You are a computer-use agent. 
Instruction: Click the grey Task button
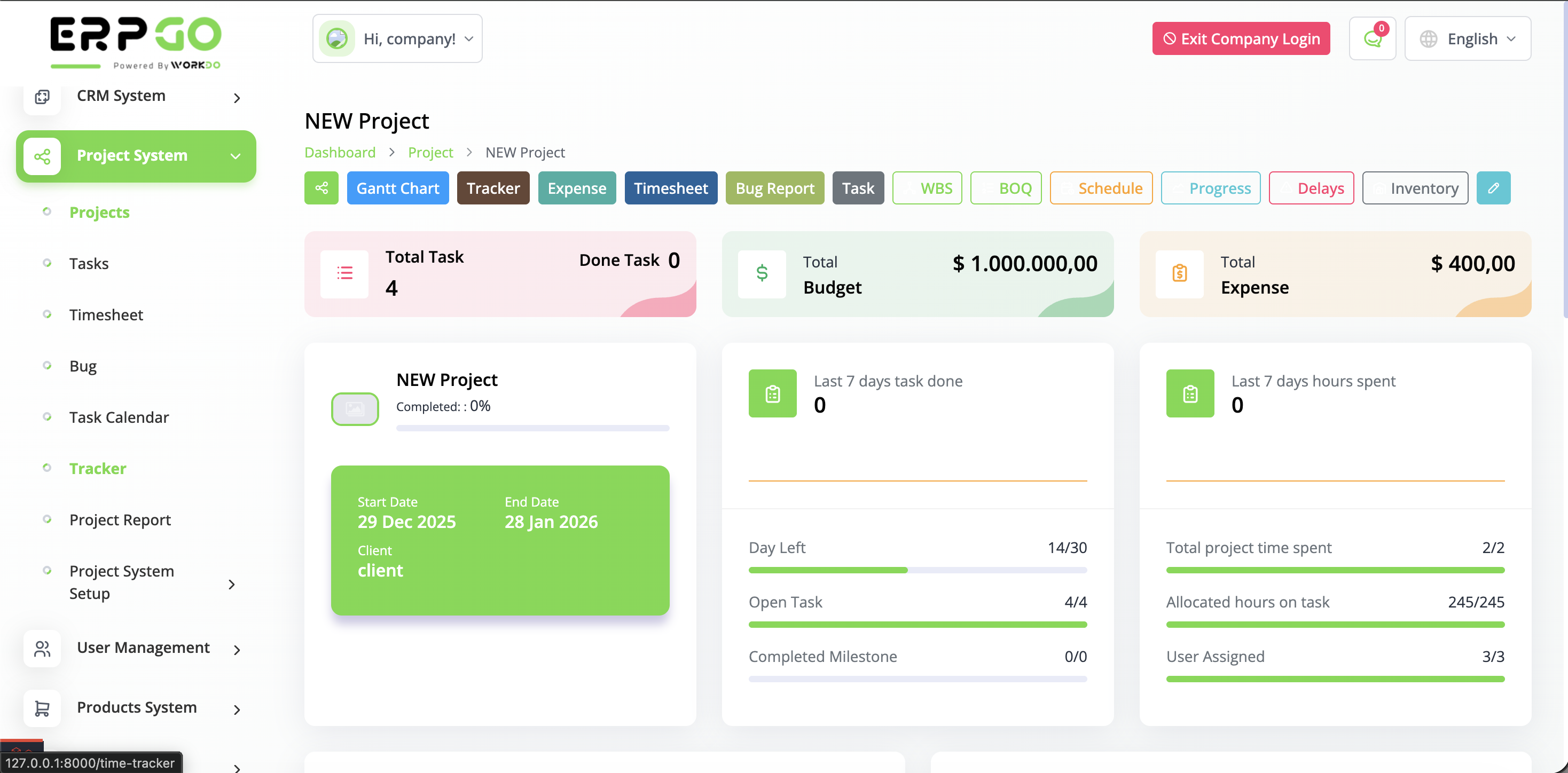coord(858,188)
